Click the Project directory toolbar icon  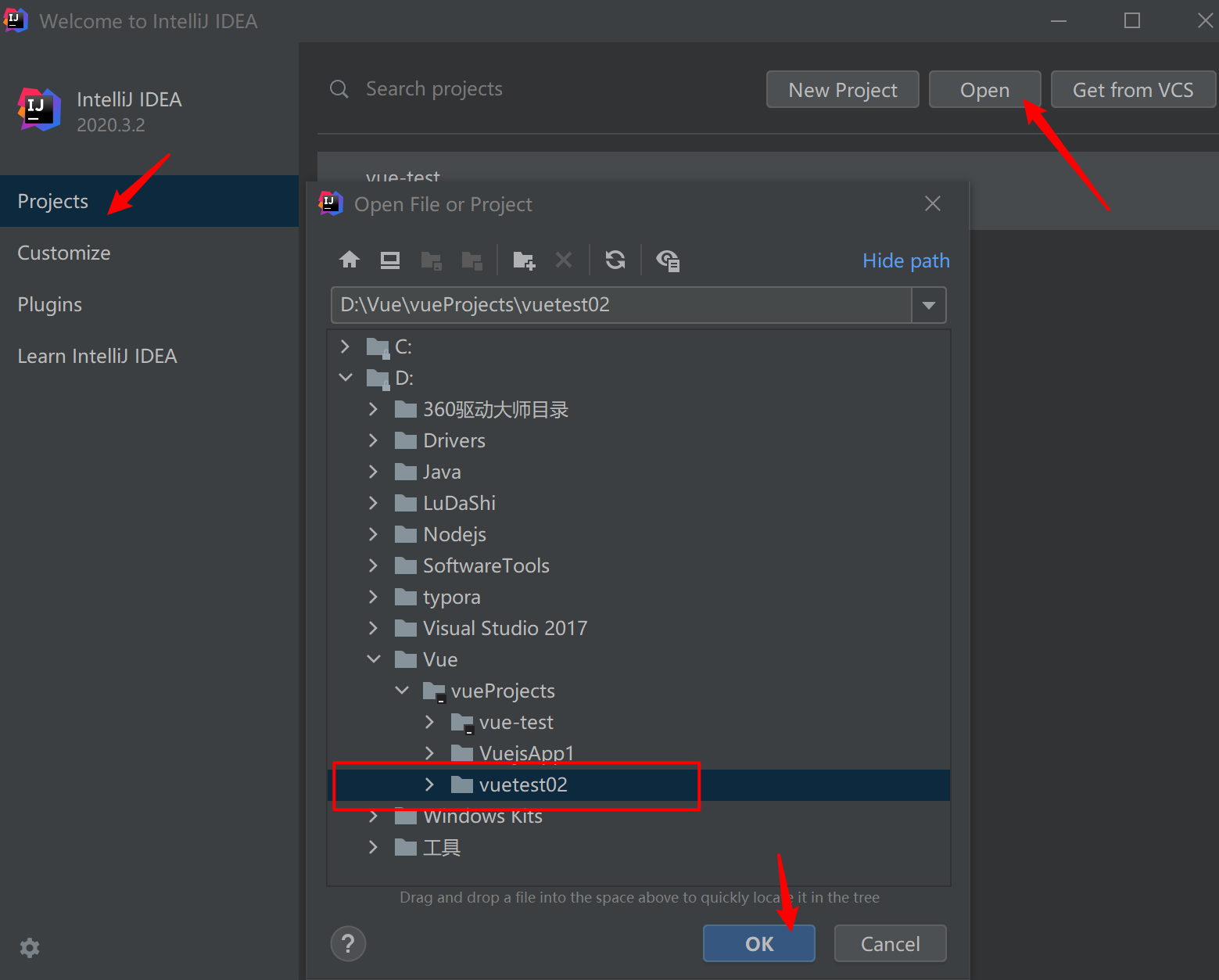point(431,260)
